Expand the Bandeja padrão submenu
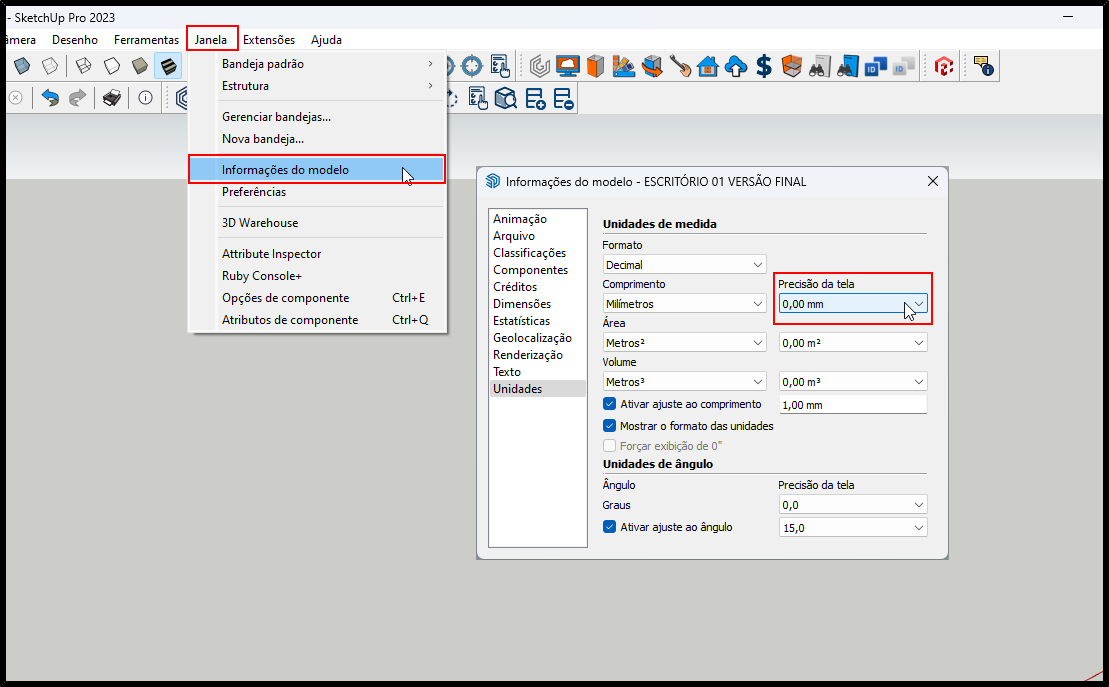 click(x=317, y=64)
